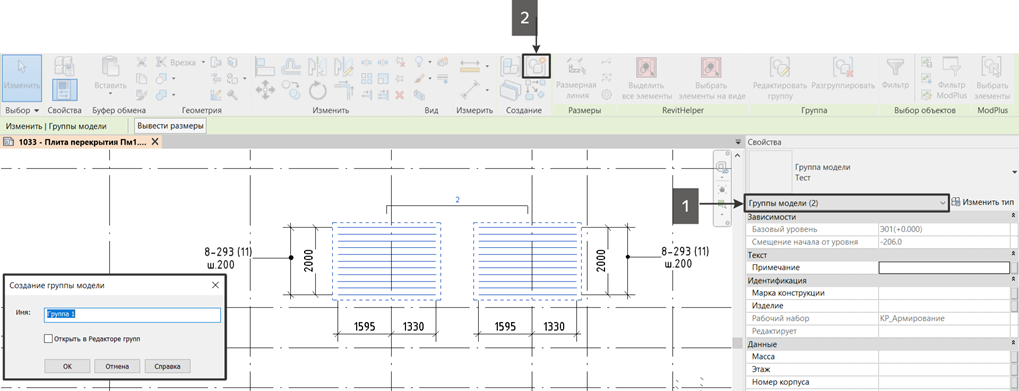Click the Имя input field containing Группа 1
The height and width of the screenshot is (391, 1019).
132,314
